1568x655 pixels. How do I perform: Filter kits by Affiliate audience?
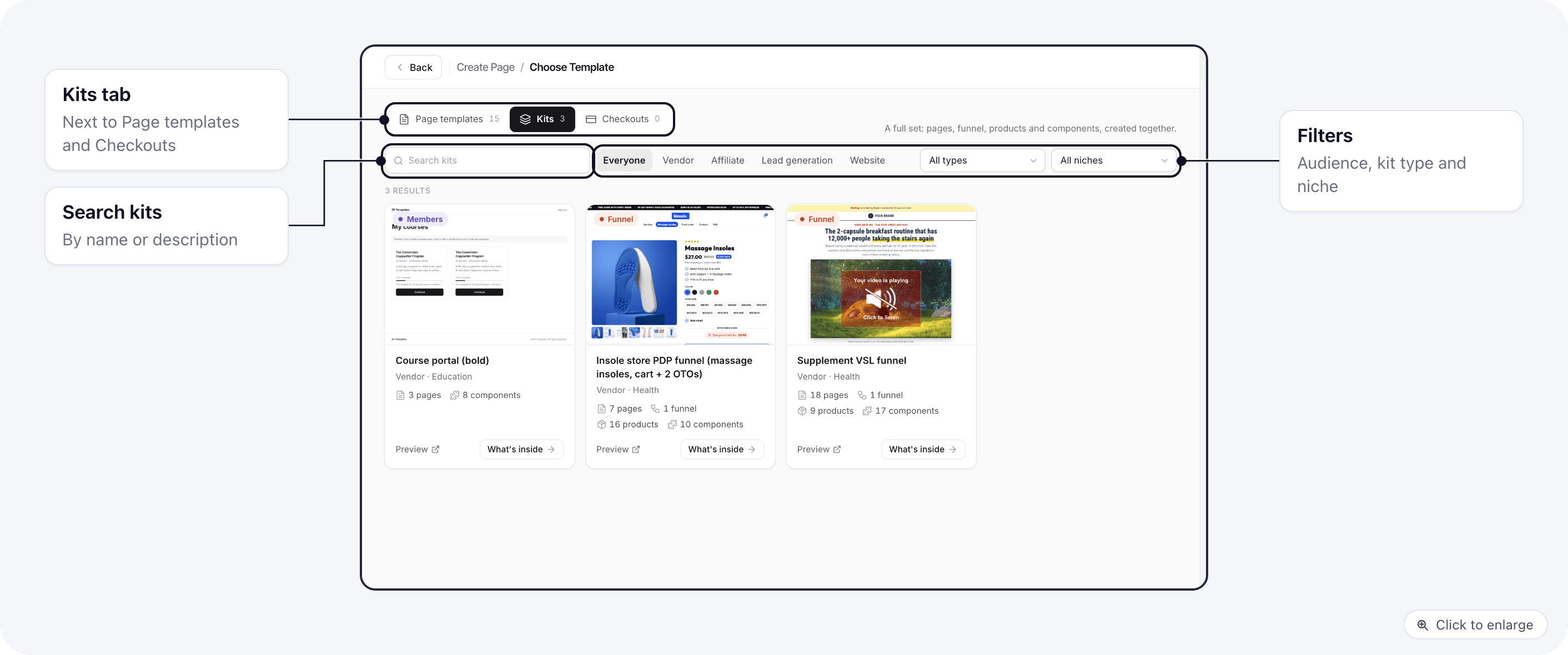[x=727, y=161]
